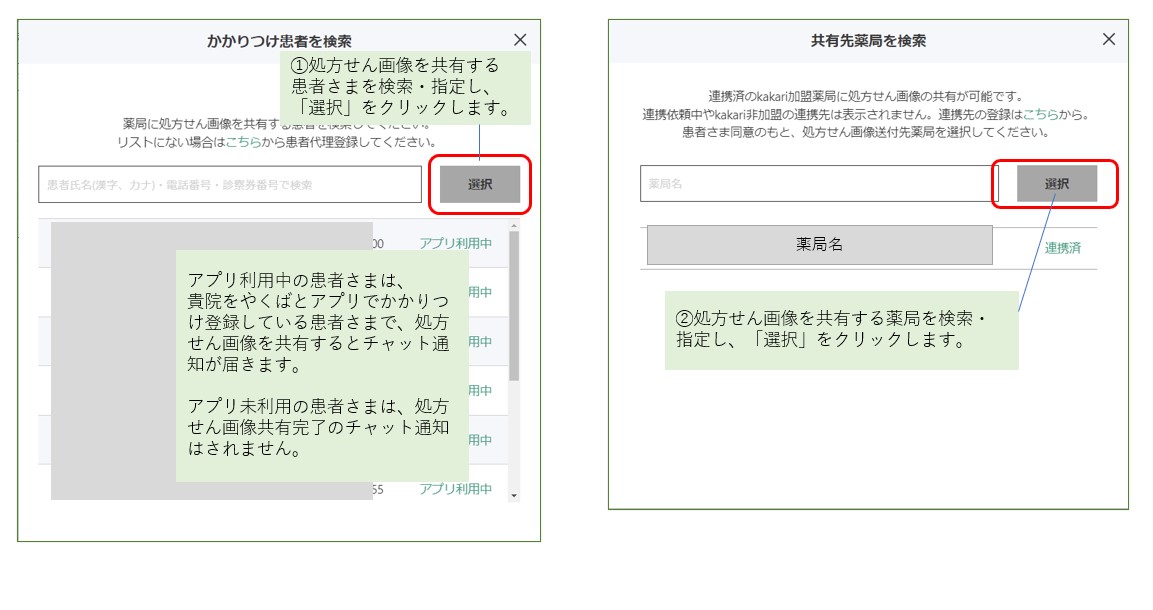Click the 連携済 status label

[x=1063, y=248]
